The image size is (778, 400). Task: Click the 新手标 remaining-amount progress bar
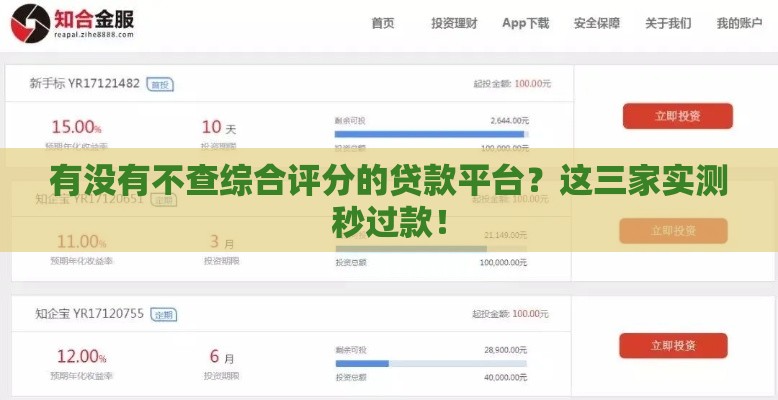coord(432,134)
